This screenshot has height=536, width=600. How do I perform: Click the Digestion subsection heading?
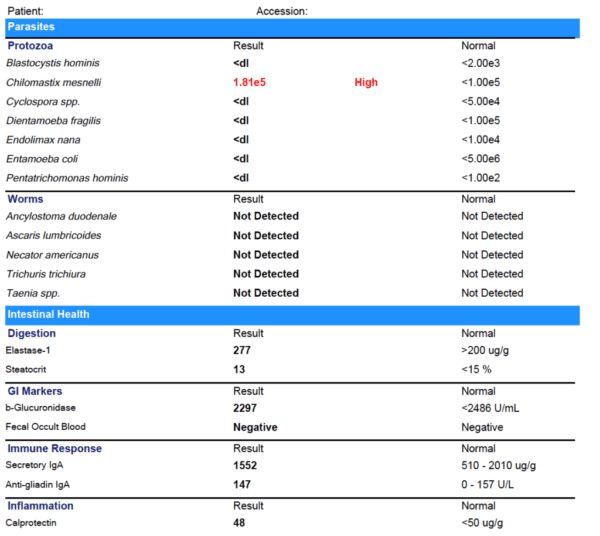point(32,333)
